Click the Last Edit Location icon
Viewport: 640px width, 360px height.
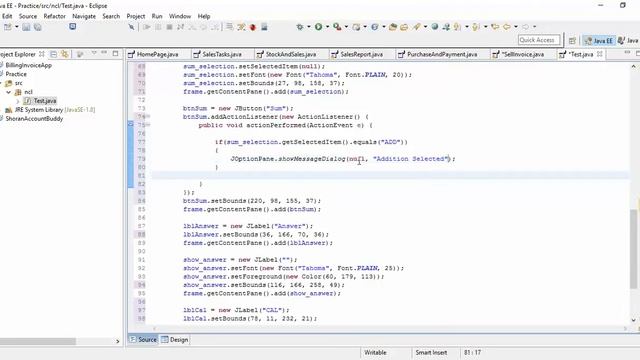495,27
